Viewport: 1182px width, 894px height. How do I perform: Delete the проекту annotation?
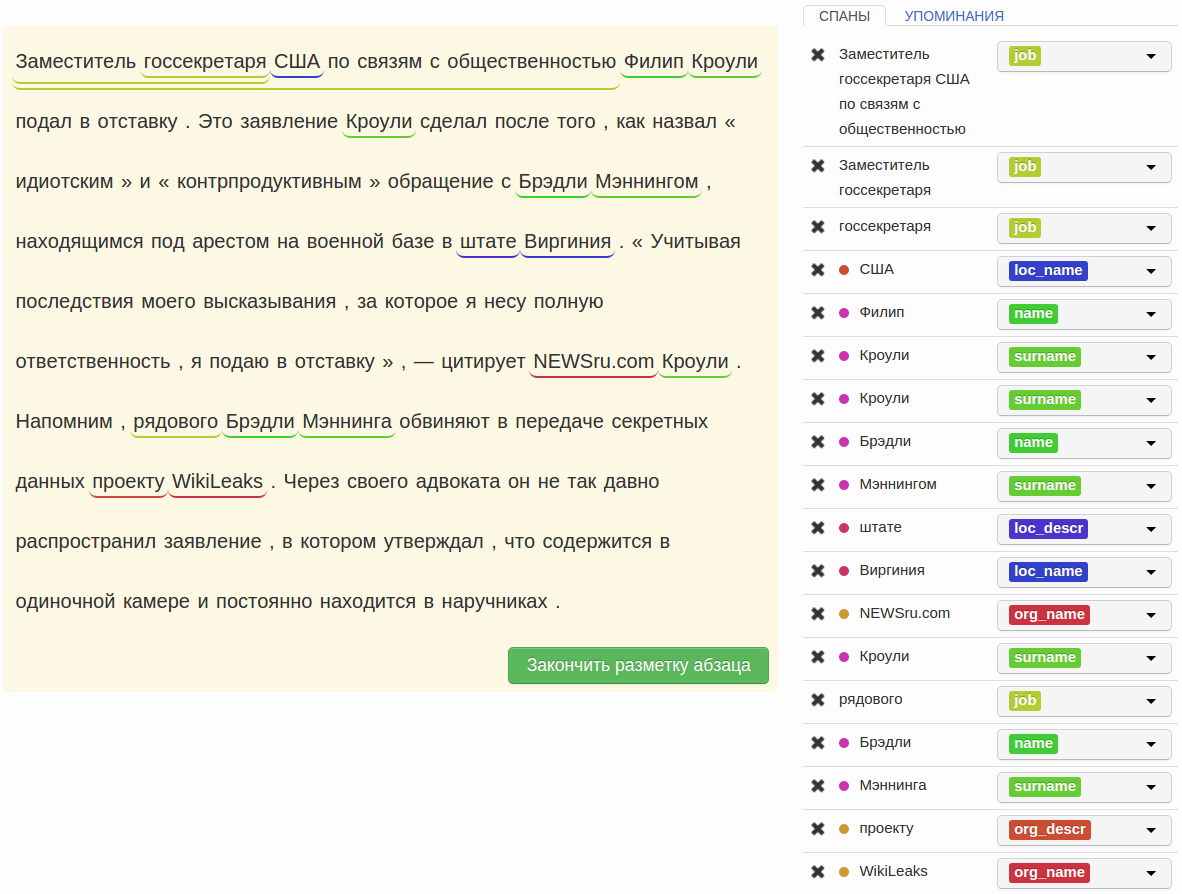[817, 828]
